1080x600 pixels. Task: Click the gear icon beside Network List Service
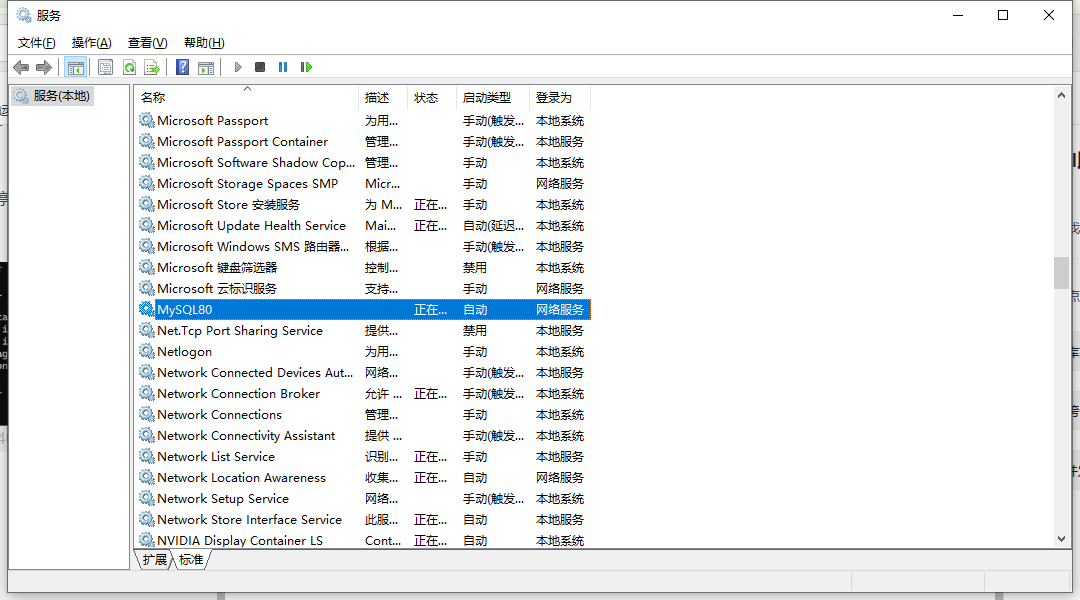pos(147,456)
